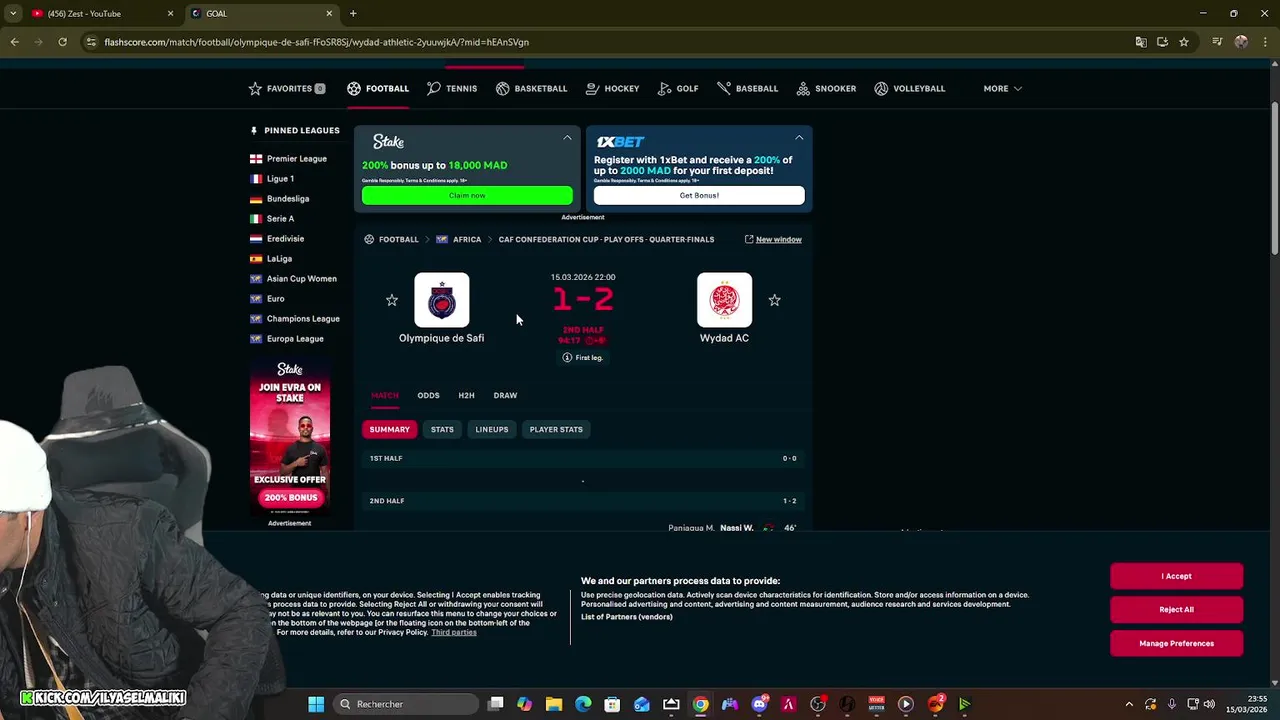Open the Windows Start menu
The image size is (1280, 720).
[316, 704]
